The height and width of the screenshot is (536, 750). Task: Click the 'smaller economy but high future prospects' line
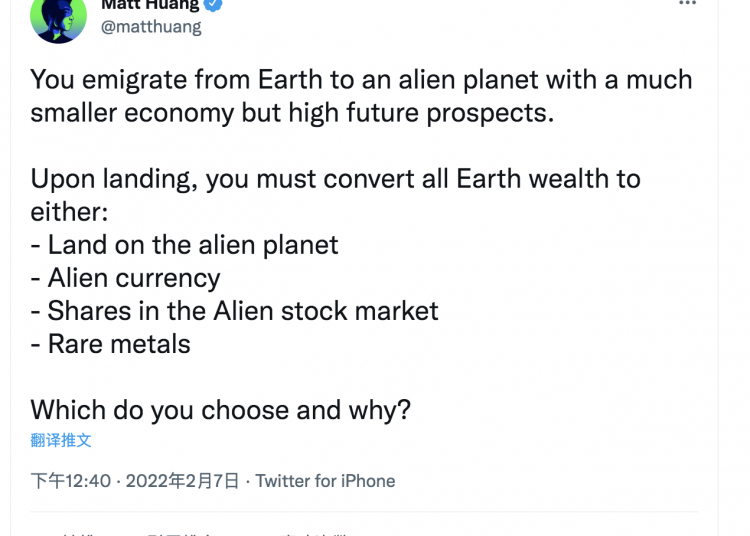pos(291,112)
